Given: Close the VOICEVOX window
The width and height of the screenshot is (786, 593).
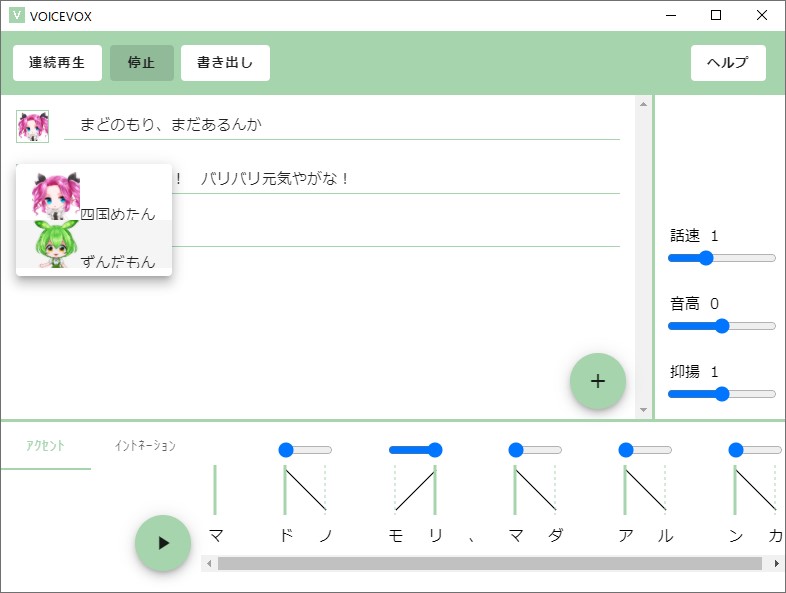Looking at the screenshot, I should tap(762, 16).
